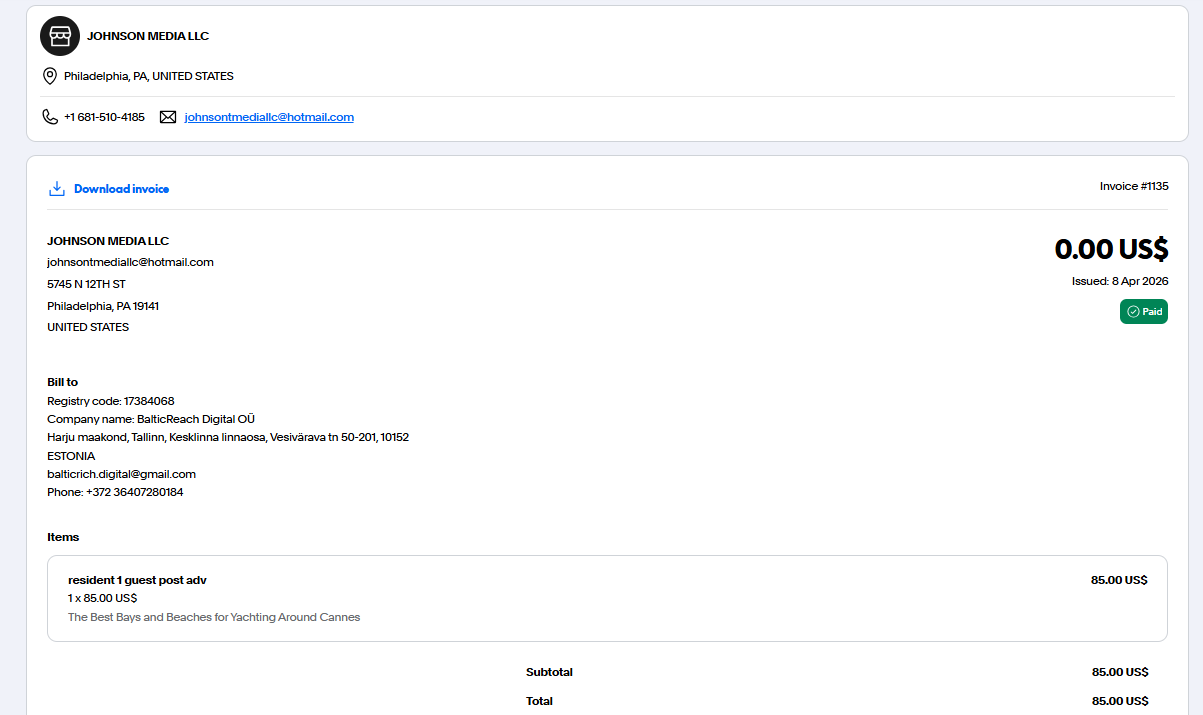
Task: Click the balticrich.digital@gmail.com email text
Action: pyautogui.click(x=121, y=474)
